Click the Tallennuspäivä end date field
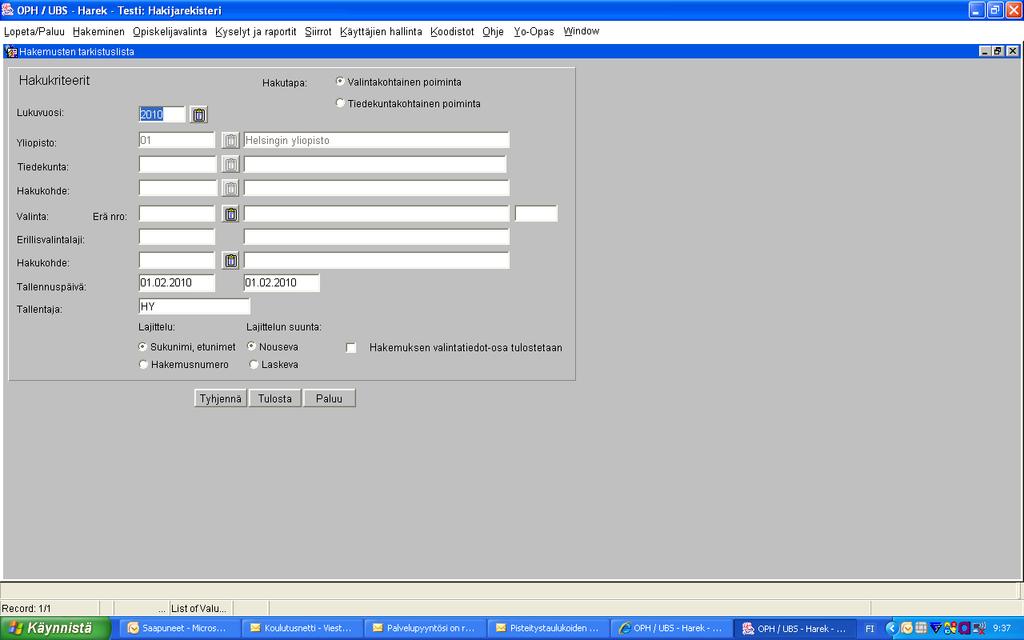This screenshot has width=1024, height=640. [281, 283]
